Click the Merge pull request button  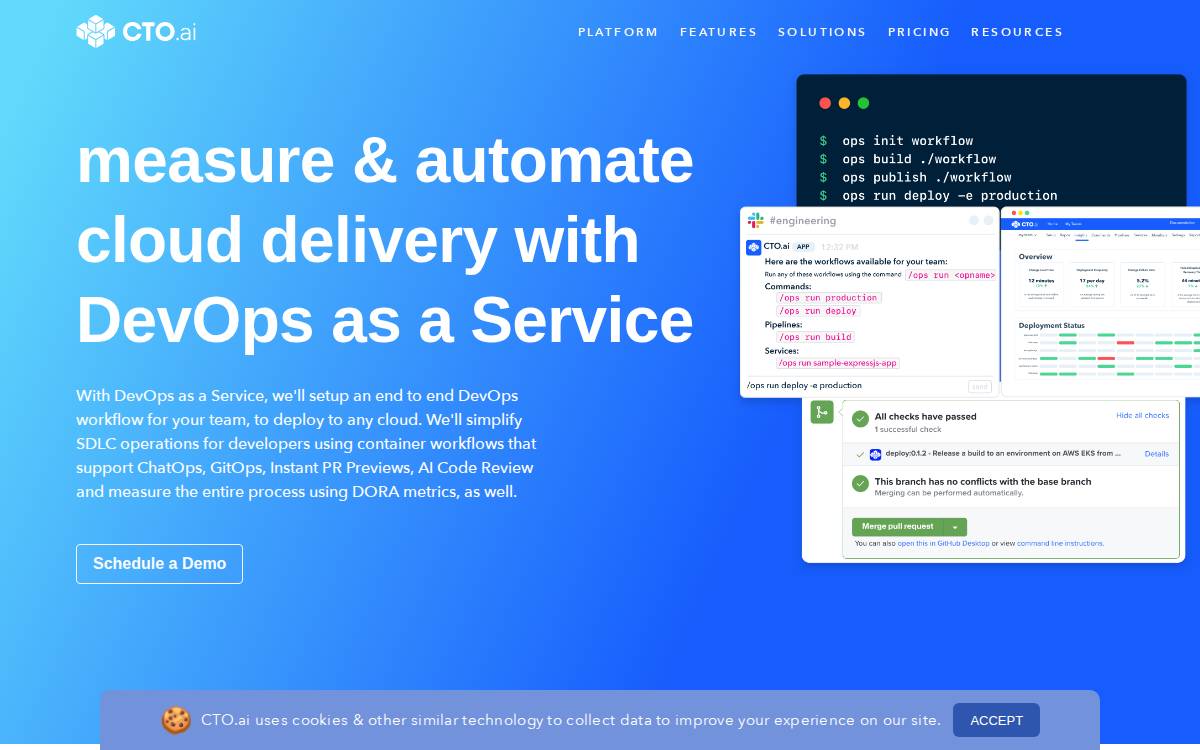(x=898, y=526)
